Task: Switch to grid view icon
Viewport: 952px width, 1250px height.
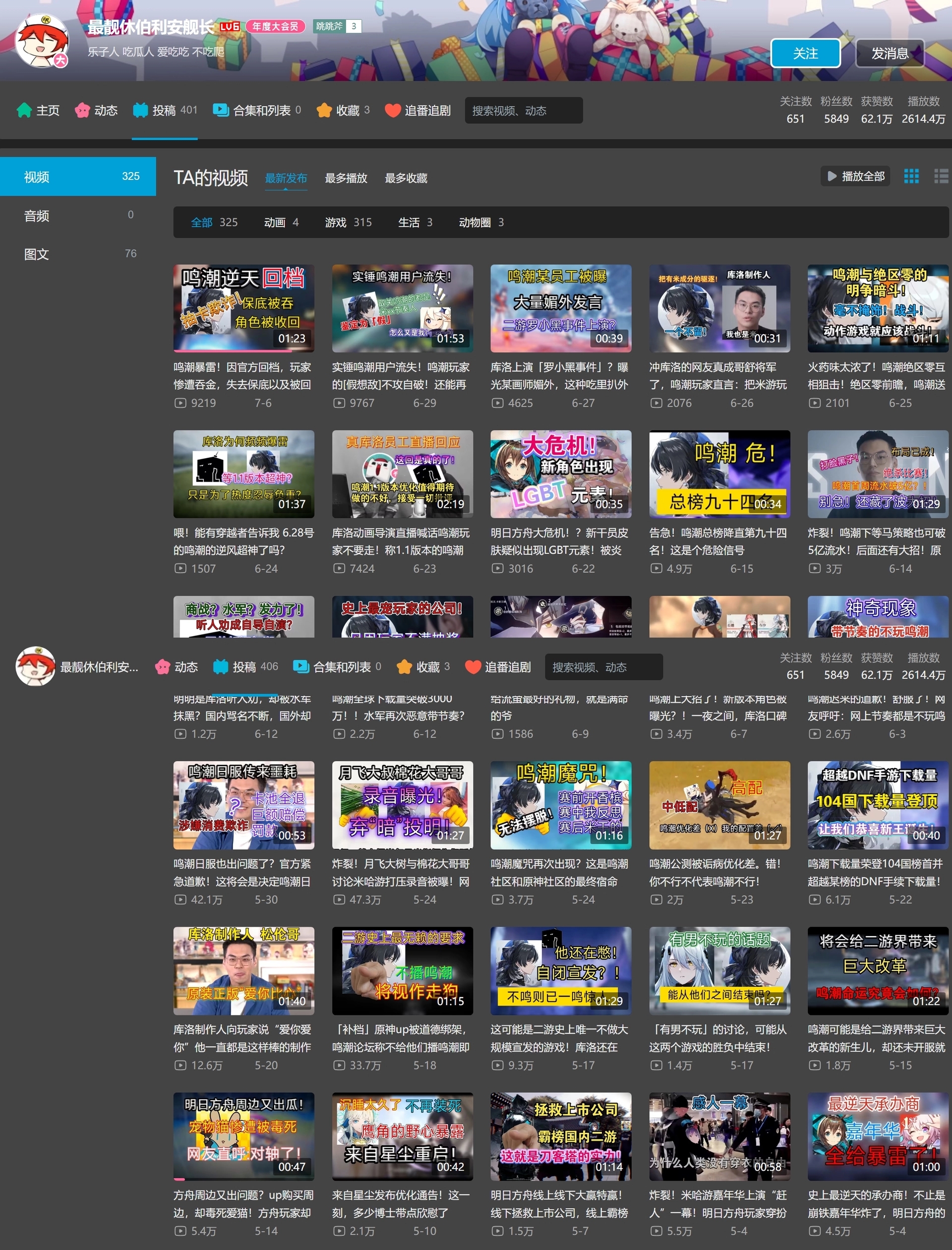Action: [911, 176]
